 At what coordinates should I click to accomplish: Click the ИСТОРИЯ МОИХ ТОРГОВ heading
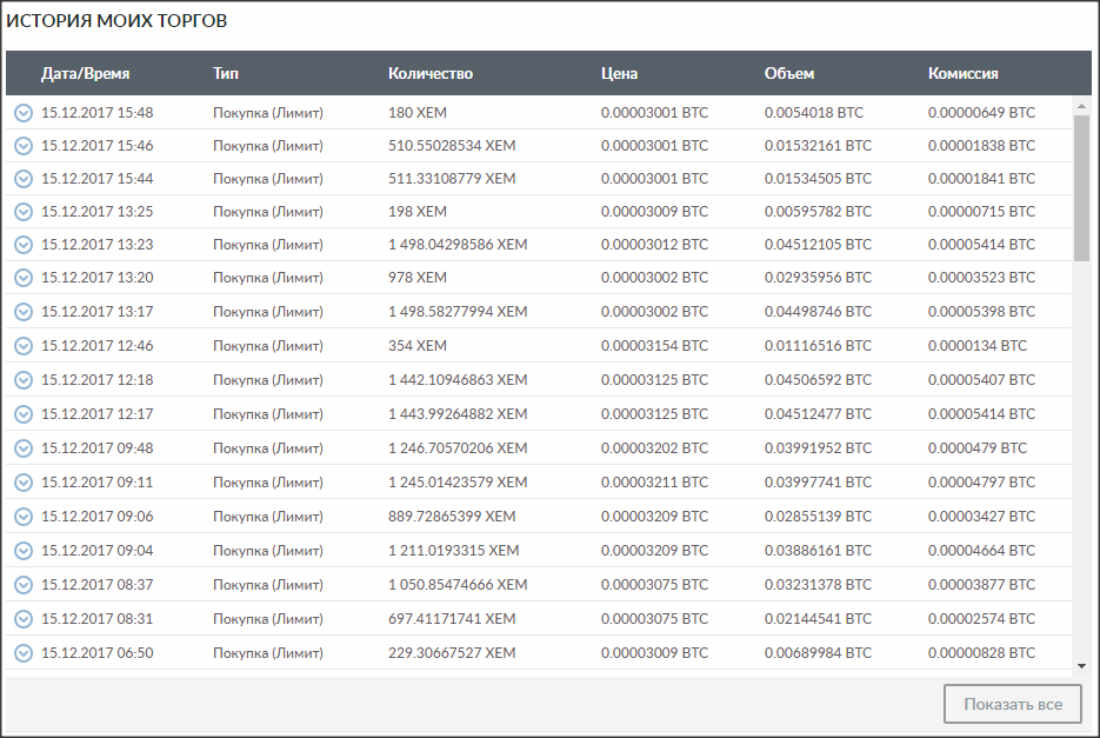pyautogui.click(x=116, y=21)
